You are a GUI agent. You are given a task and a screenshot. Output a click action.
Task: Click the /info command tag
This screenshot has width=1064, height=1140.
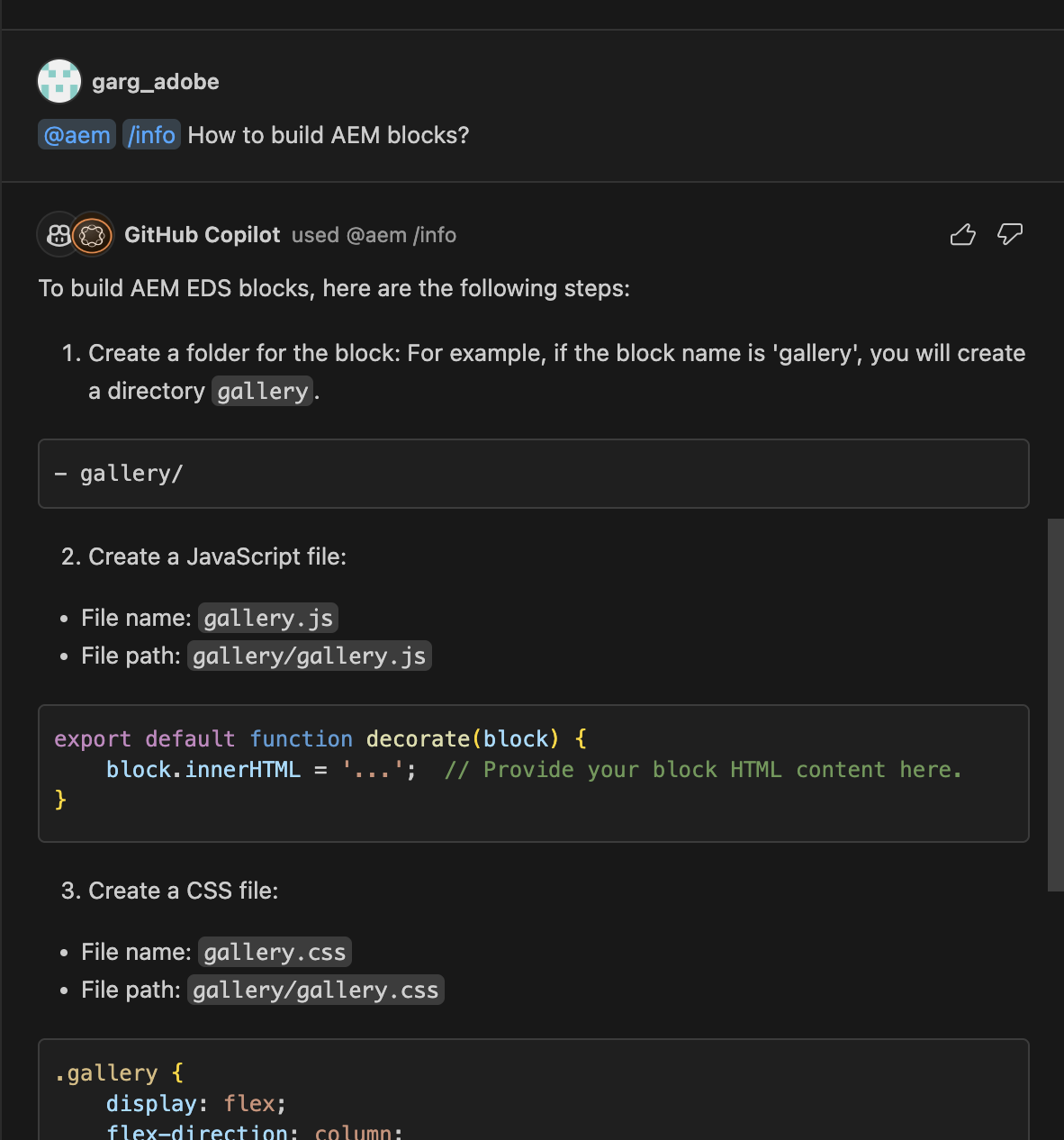[x=151, y=135]
